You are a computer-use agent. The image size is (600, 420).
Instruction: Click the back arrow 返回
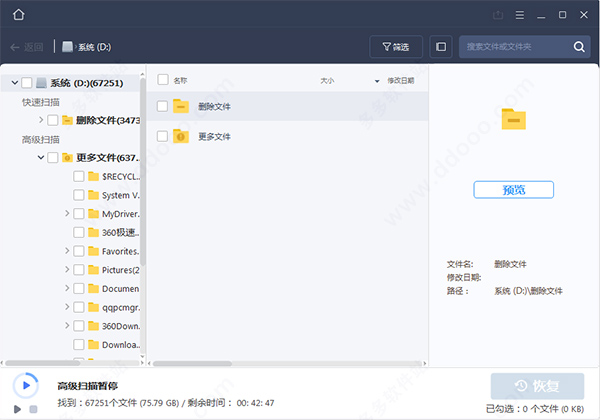pyautogui.click(x=26, y=47)
